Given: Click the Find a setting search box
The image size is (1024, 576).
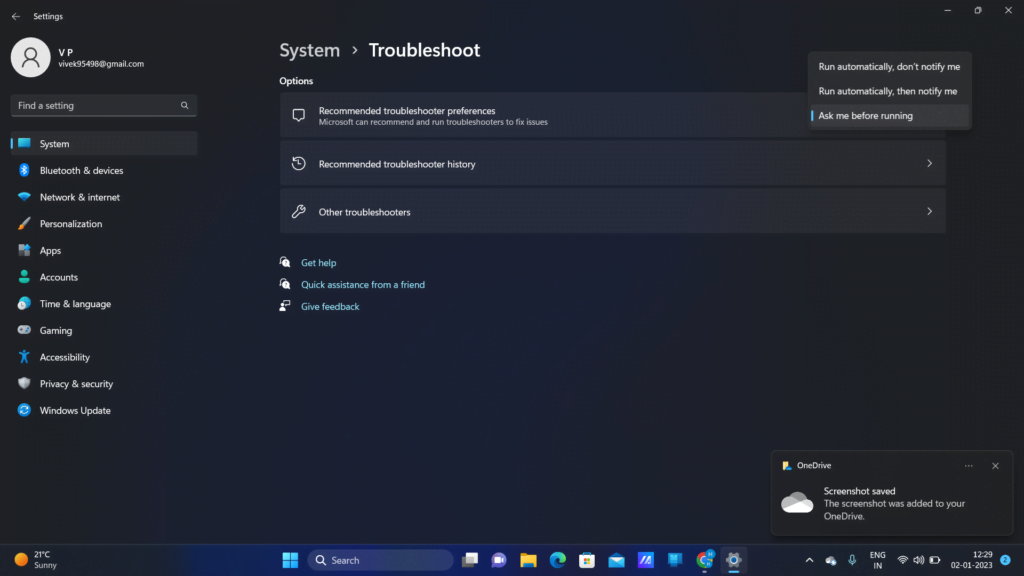Looking at the screenshot, I should pos(104,105).
